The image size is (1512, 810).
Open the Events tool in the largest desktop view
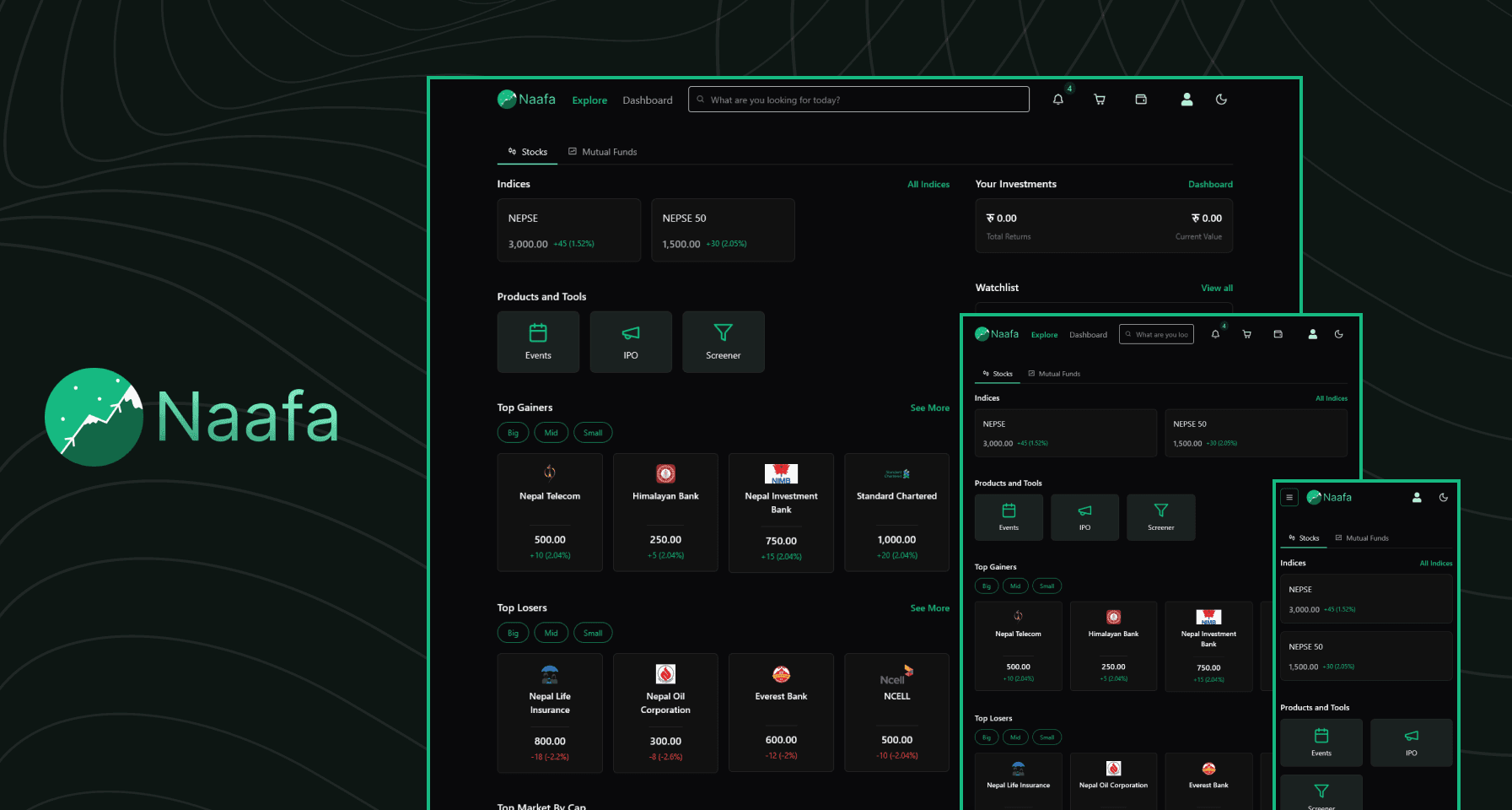538,342
